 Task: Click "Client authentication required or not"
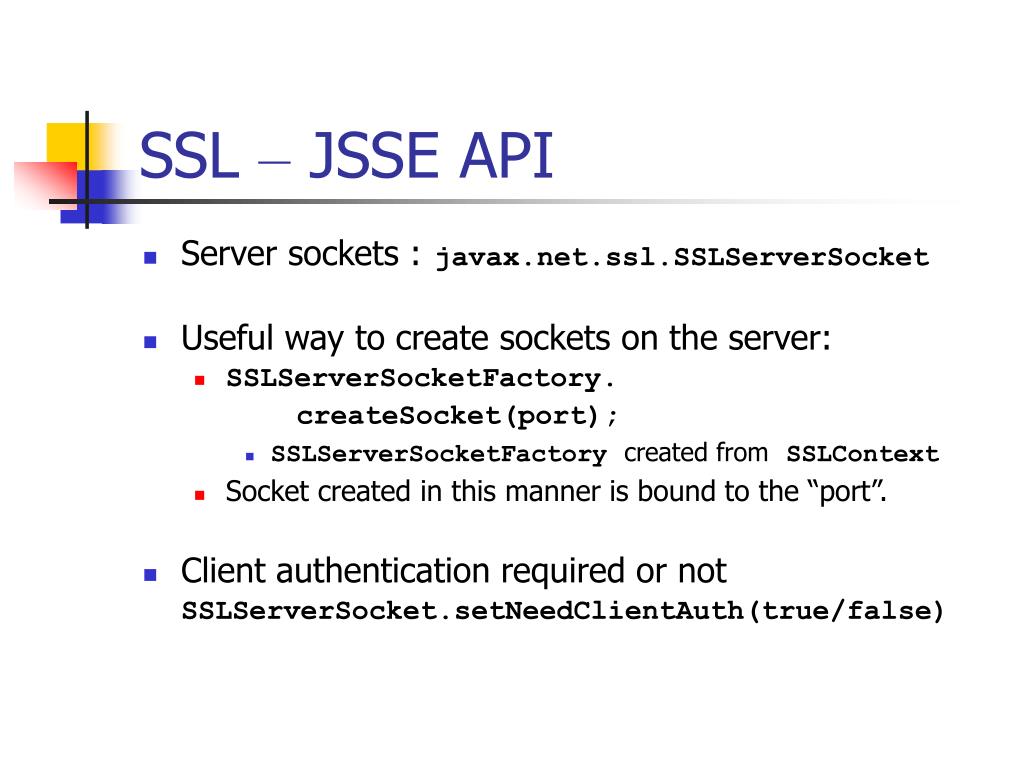(x=453, y=571)
